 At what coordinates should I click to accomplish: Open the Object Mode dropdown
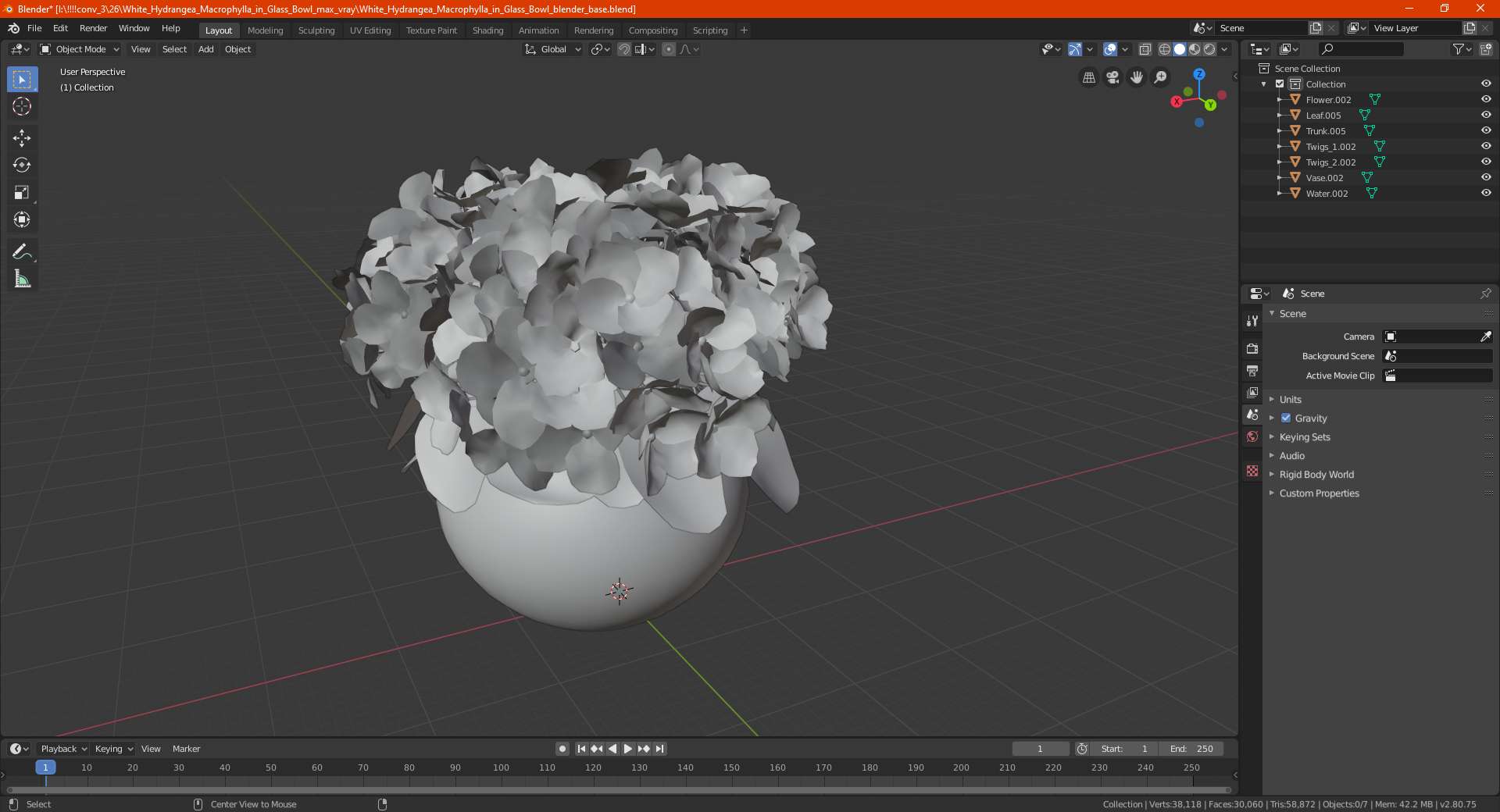[79, 49]
